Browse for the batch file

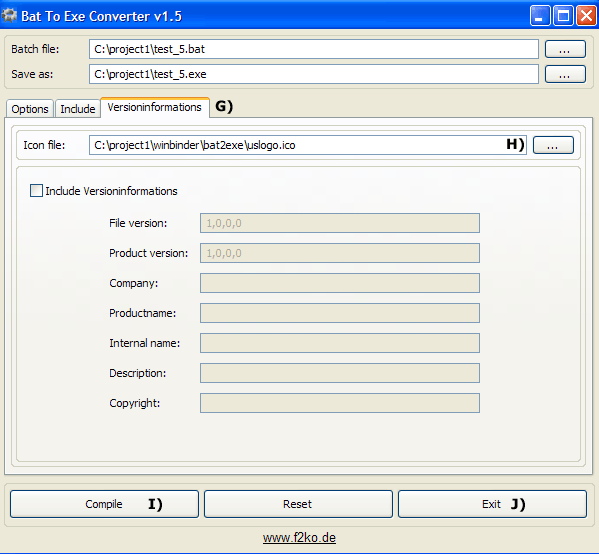565,49
